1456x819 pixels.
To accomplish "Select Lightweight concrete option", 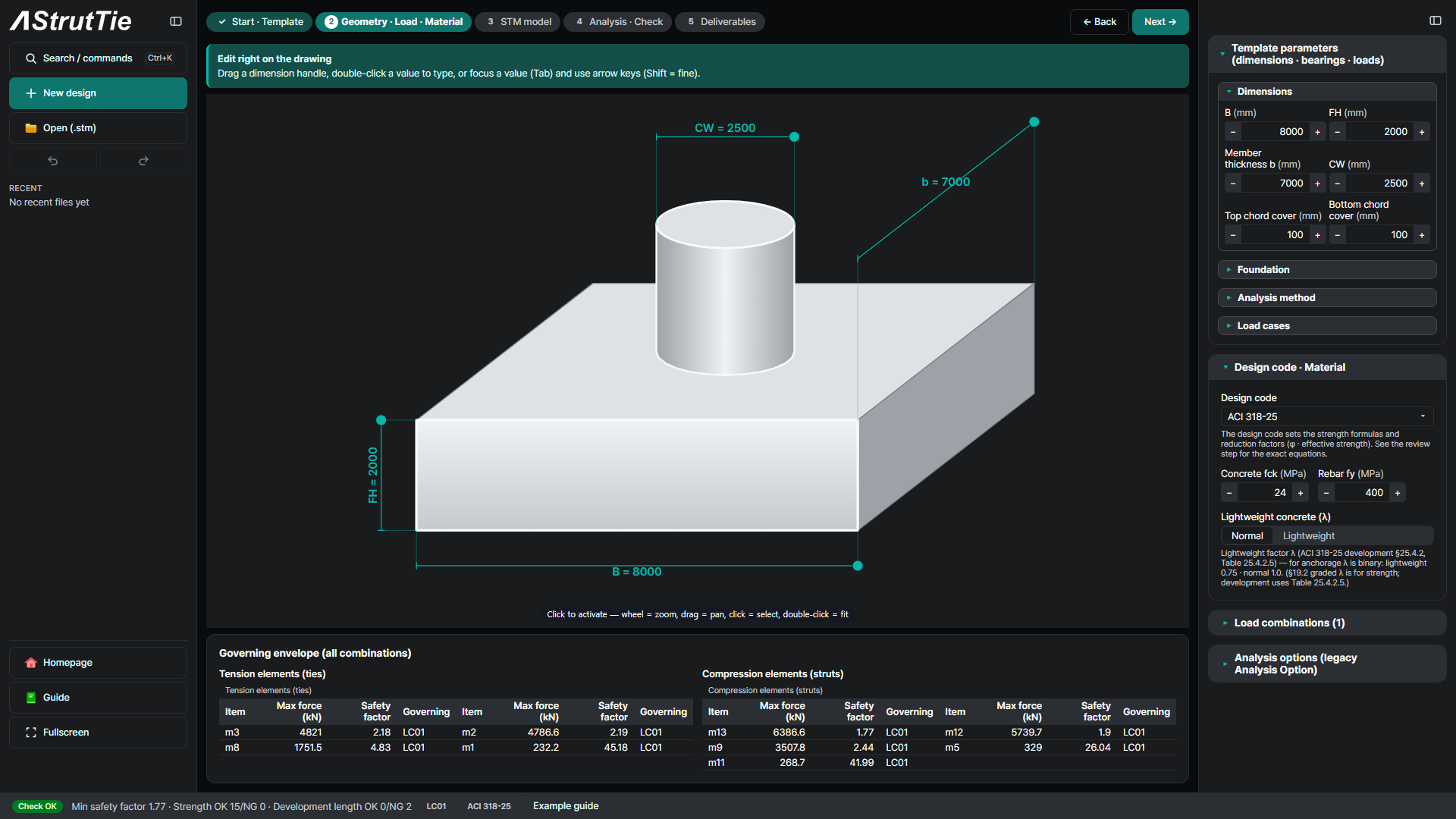I will tap(1309, 536).
